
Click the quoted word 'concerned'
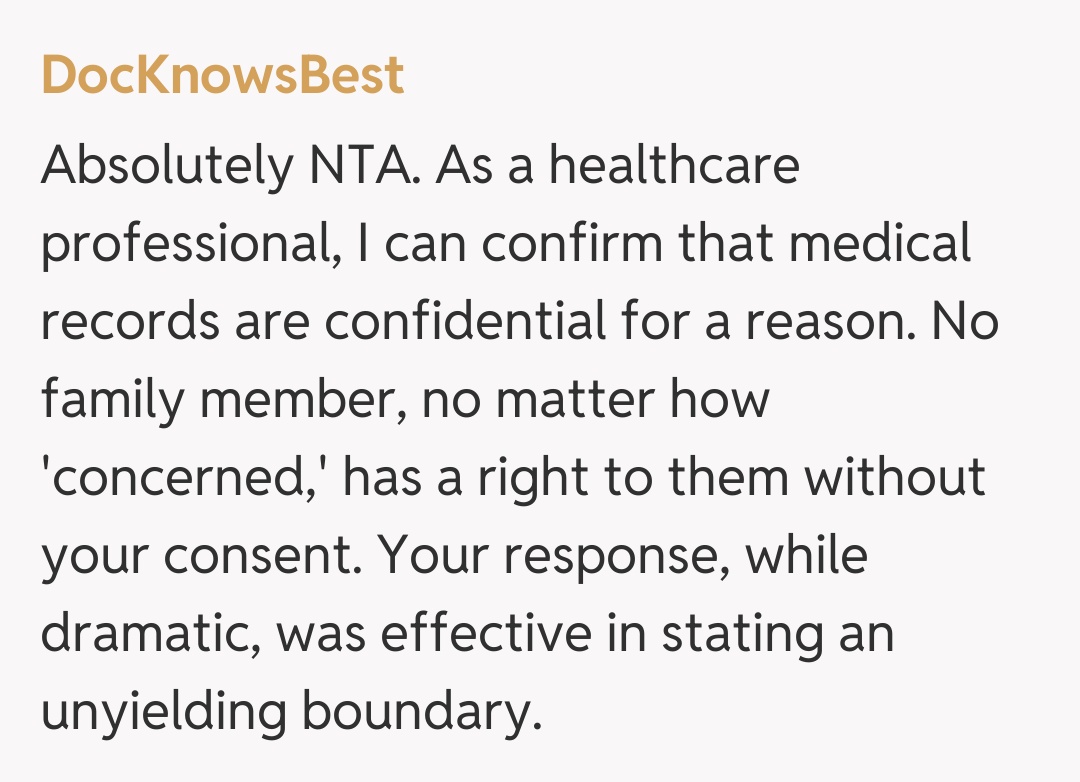point(185,478)
